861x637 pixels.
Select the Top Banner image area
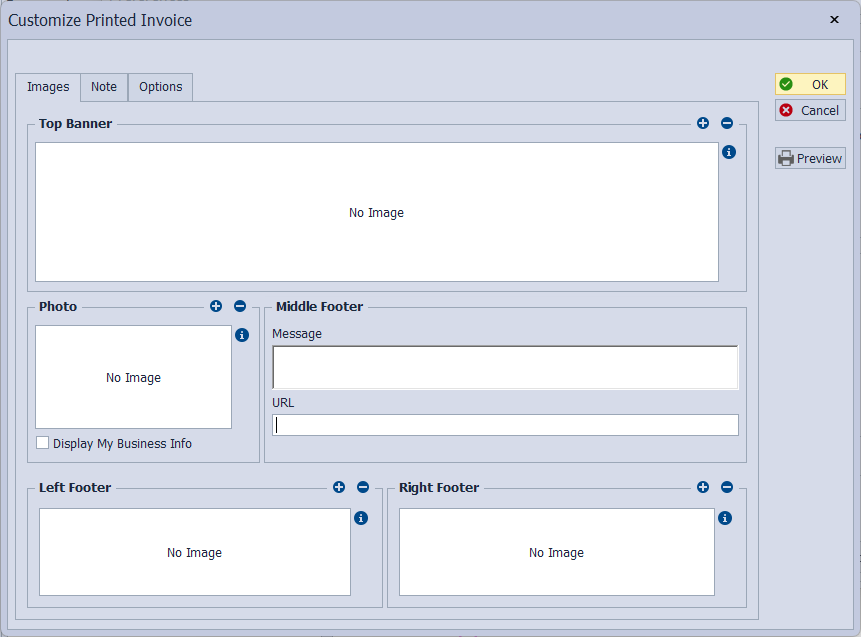point(377,212)
